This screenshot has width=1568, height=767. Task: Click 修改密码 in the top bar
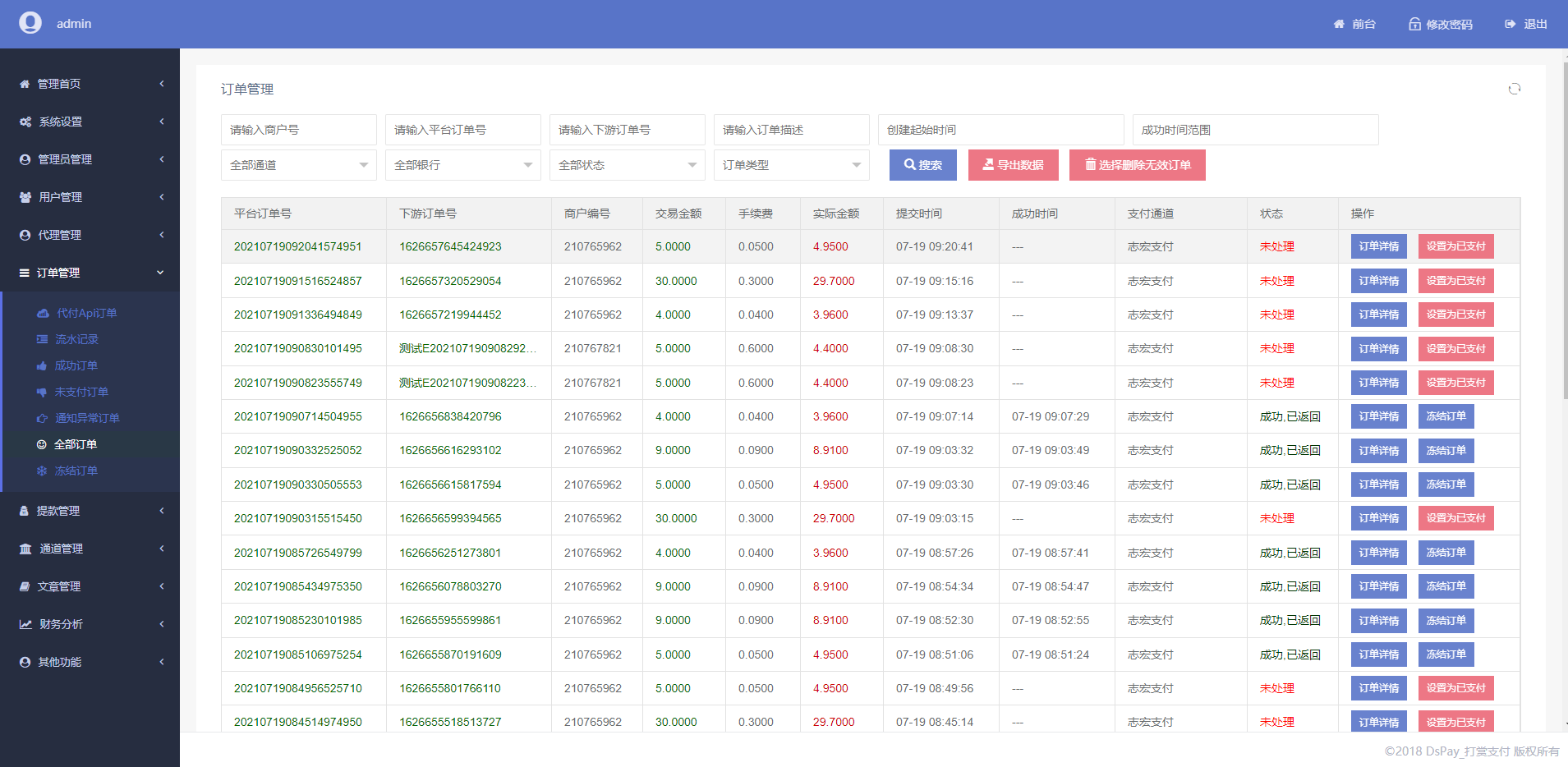(x=1440, y=24)
